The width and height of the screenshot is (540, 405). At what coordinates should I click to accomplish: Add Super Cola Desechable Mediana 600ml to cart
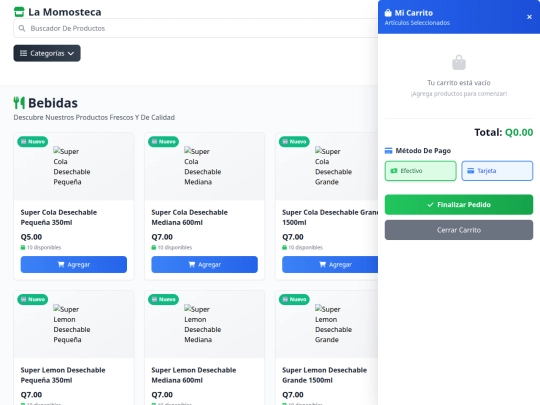pos(205,264)
